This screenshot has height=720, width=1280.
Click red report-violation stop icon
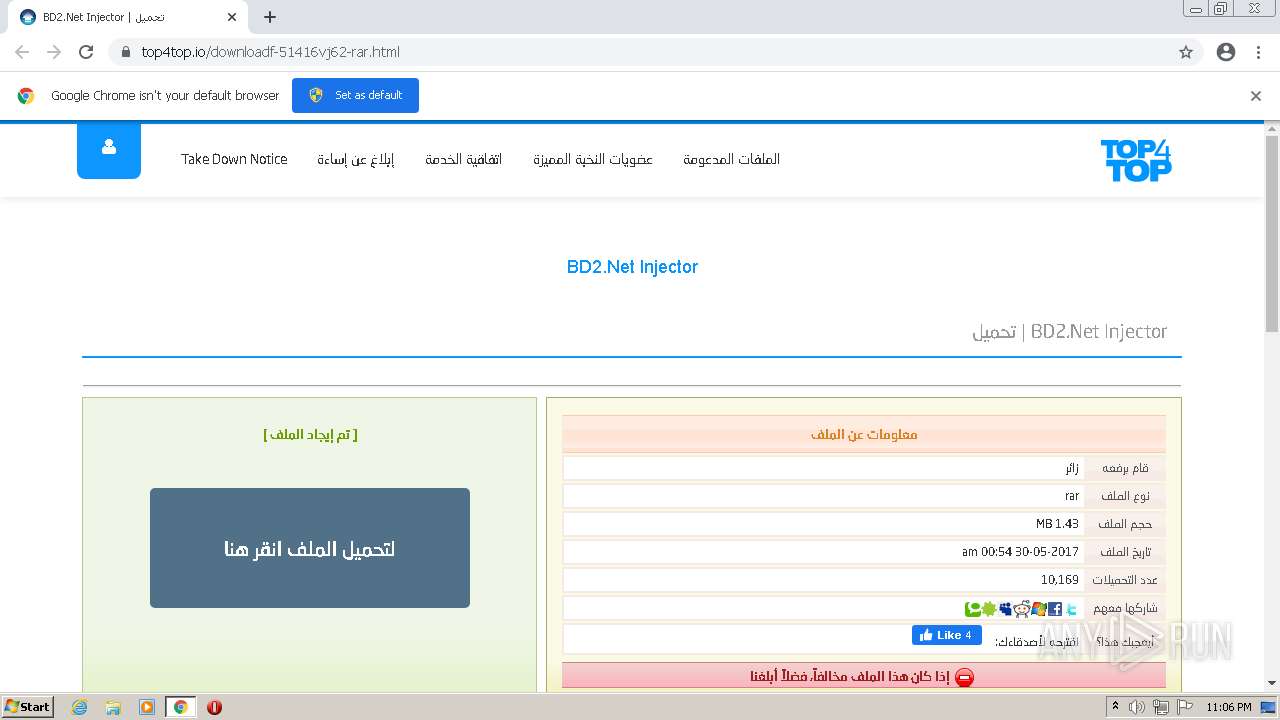(x=964, y=677)
